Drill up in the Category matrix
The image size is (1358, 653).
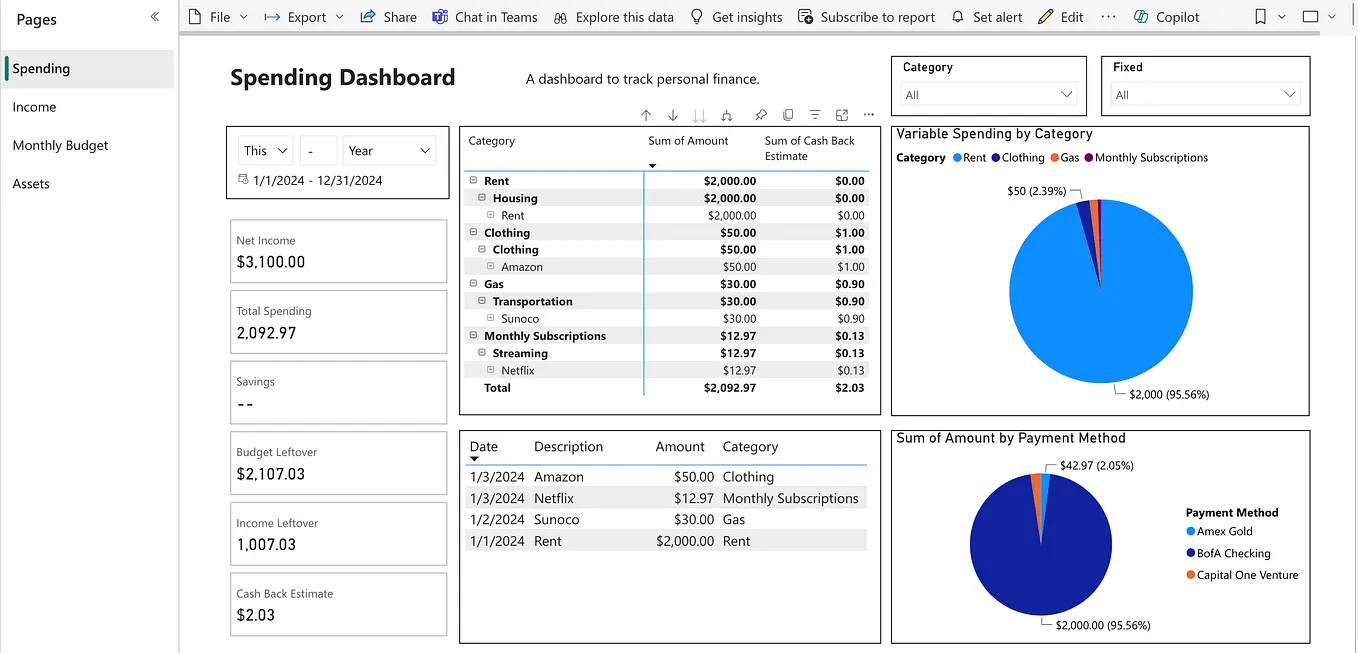click(646, 115)
